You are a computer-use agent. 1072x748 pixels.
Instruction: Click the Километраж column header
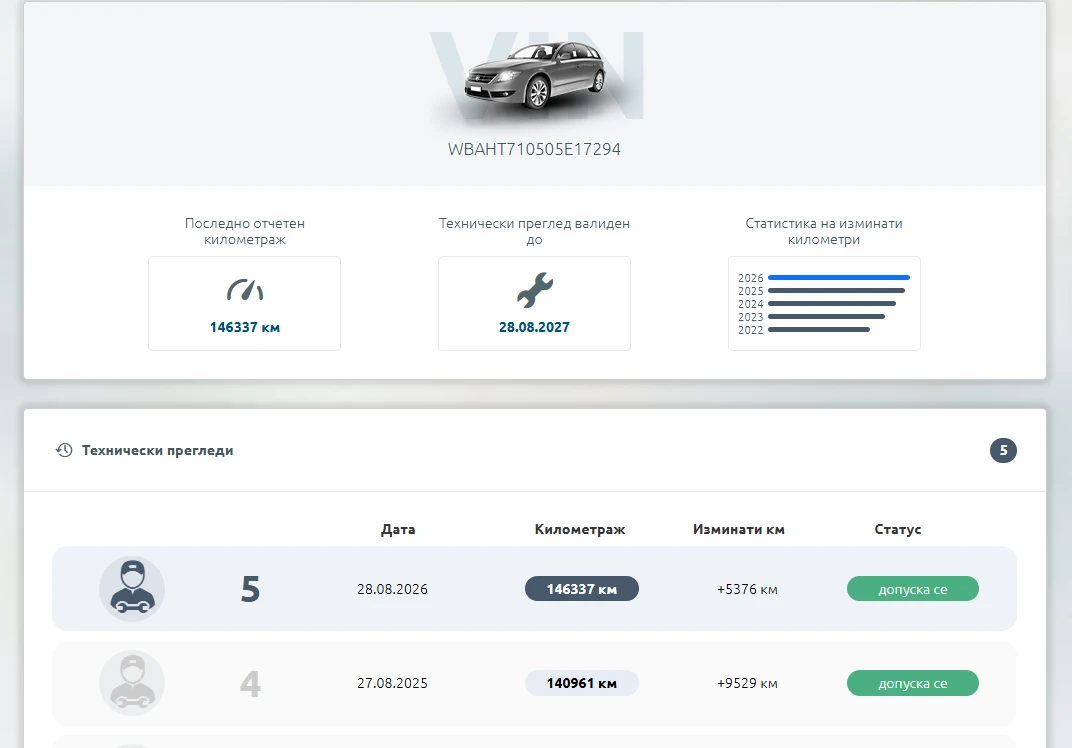[580, 529]
